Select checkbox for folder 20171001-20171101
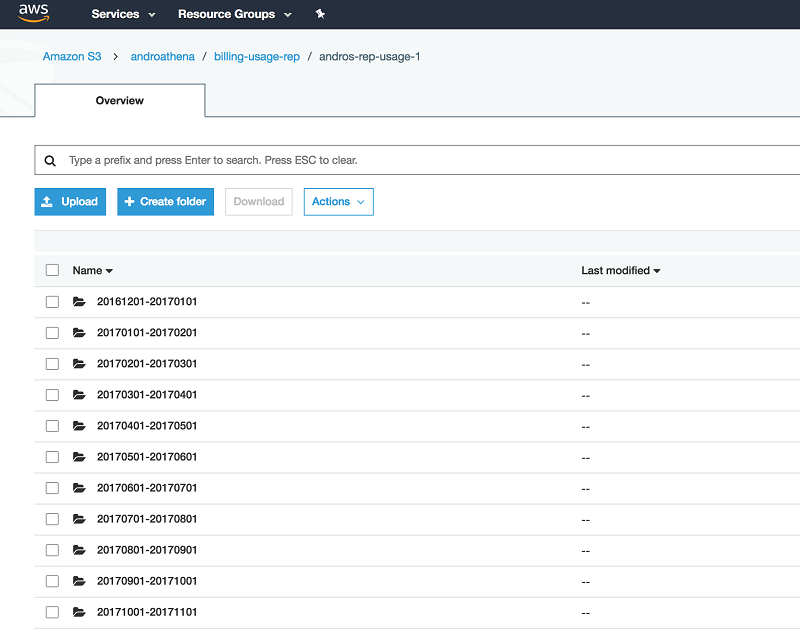The width and height of the screenshot is (800, 633). point(52,612)
